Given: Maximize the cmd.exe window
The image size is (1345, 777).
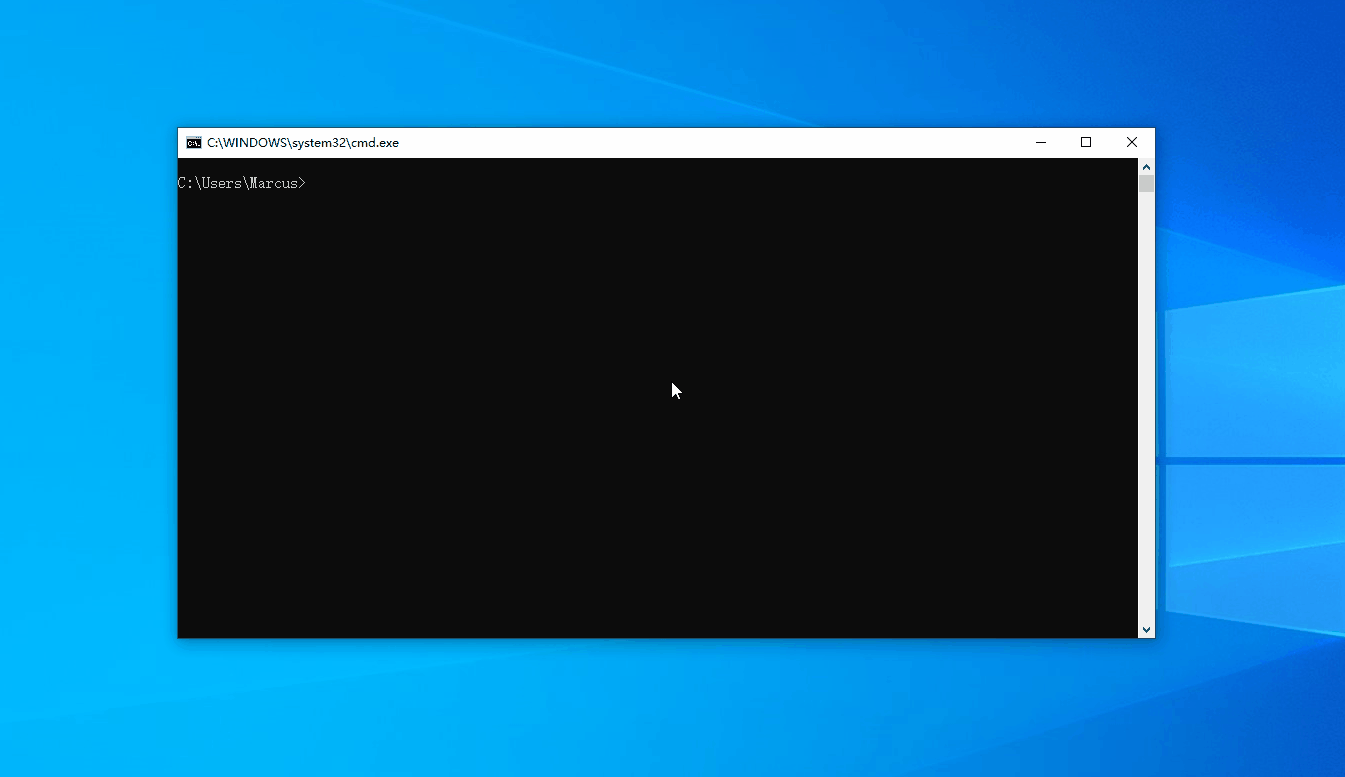Looking at the screenshot, I should pyautogui.click(x=1086, y=143).
